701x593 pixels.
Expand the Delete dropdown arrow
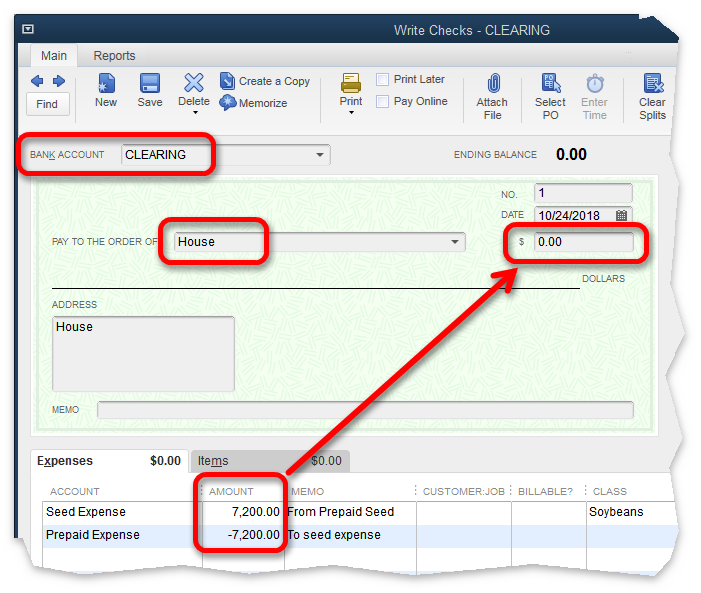[195, 113]
